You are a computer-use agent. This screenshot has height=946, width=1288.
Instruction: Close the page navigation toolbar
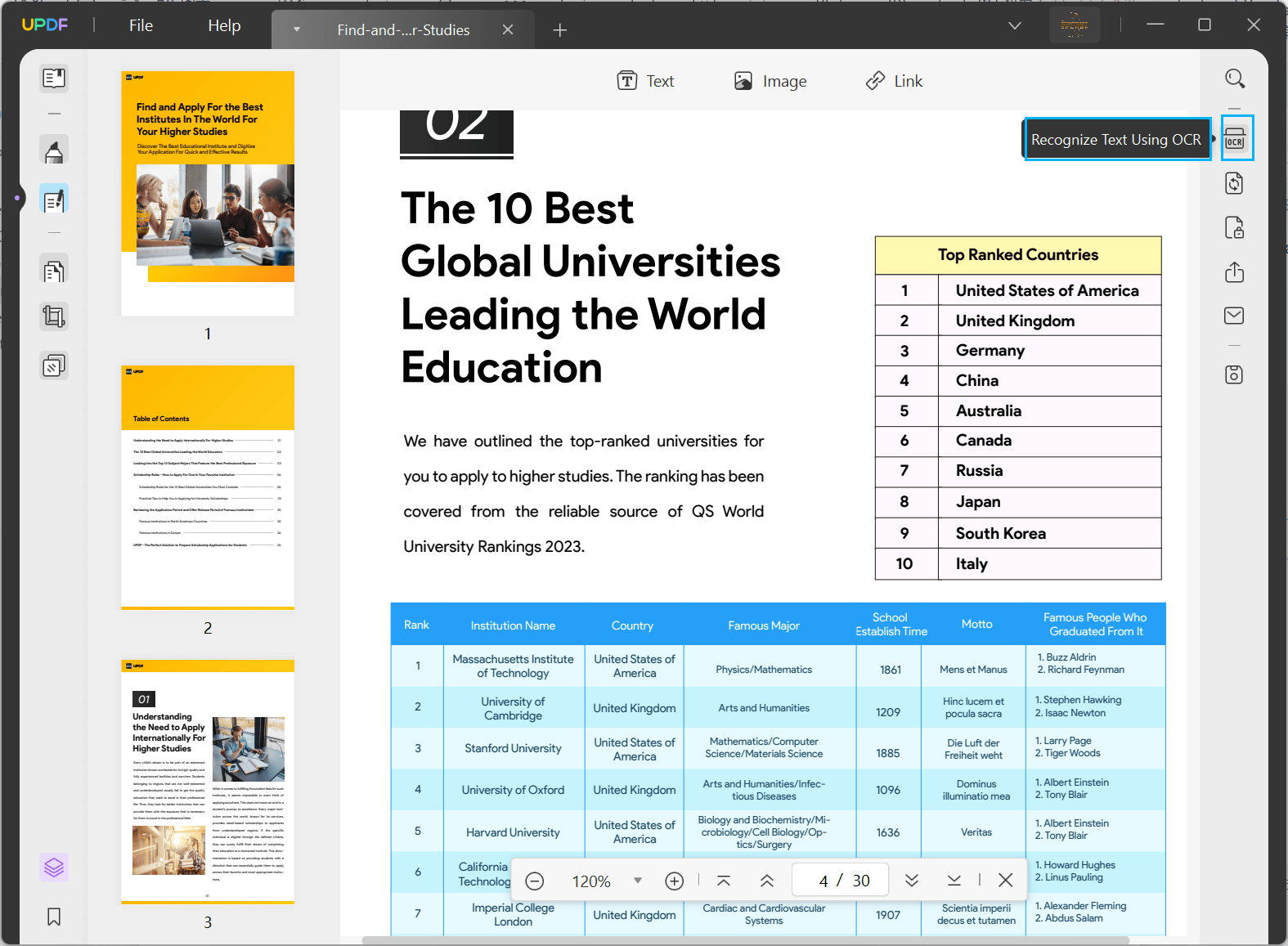pyautogui.click(x=1006, y=881)
